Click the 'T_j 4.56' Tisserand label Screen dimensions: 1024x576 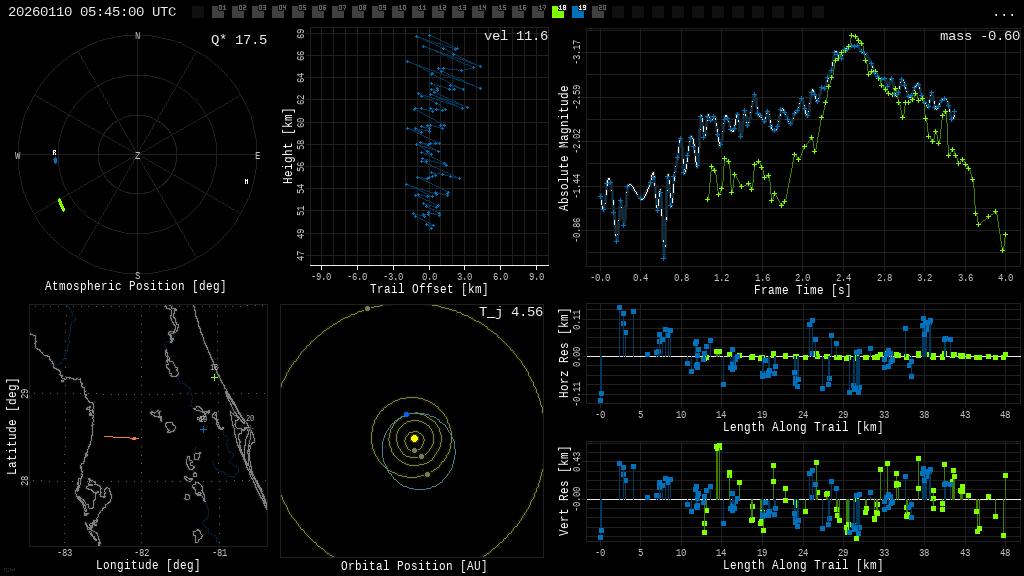[510, 313]
